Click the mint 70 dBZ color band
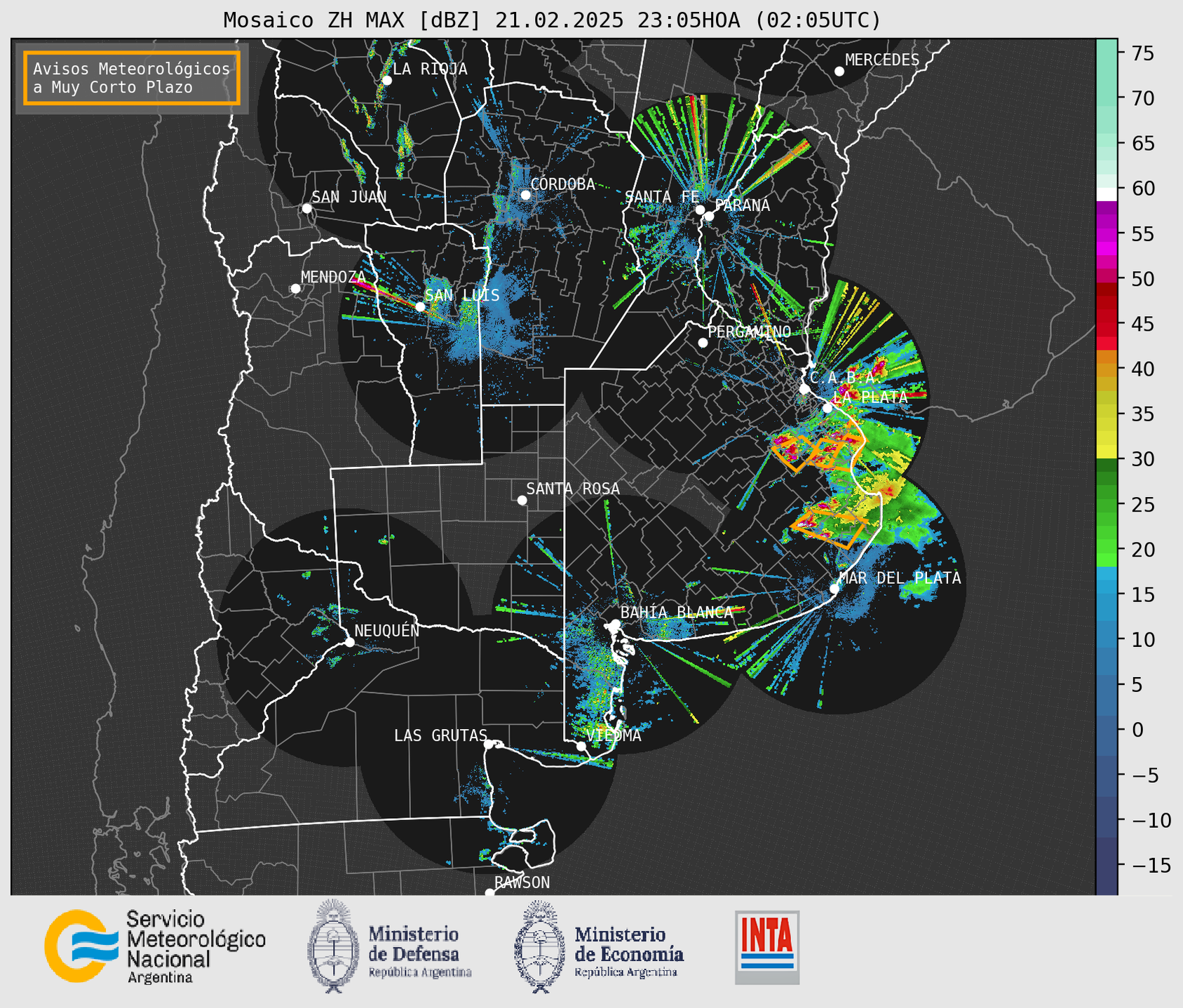This screenshot has height=1008, width=1183. point(1106,99)
